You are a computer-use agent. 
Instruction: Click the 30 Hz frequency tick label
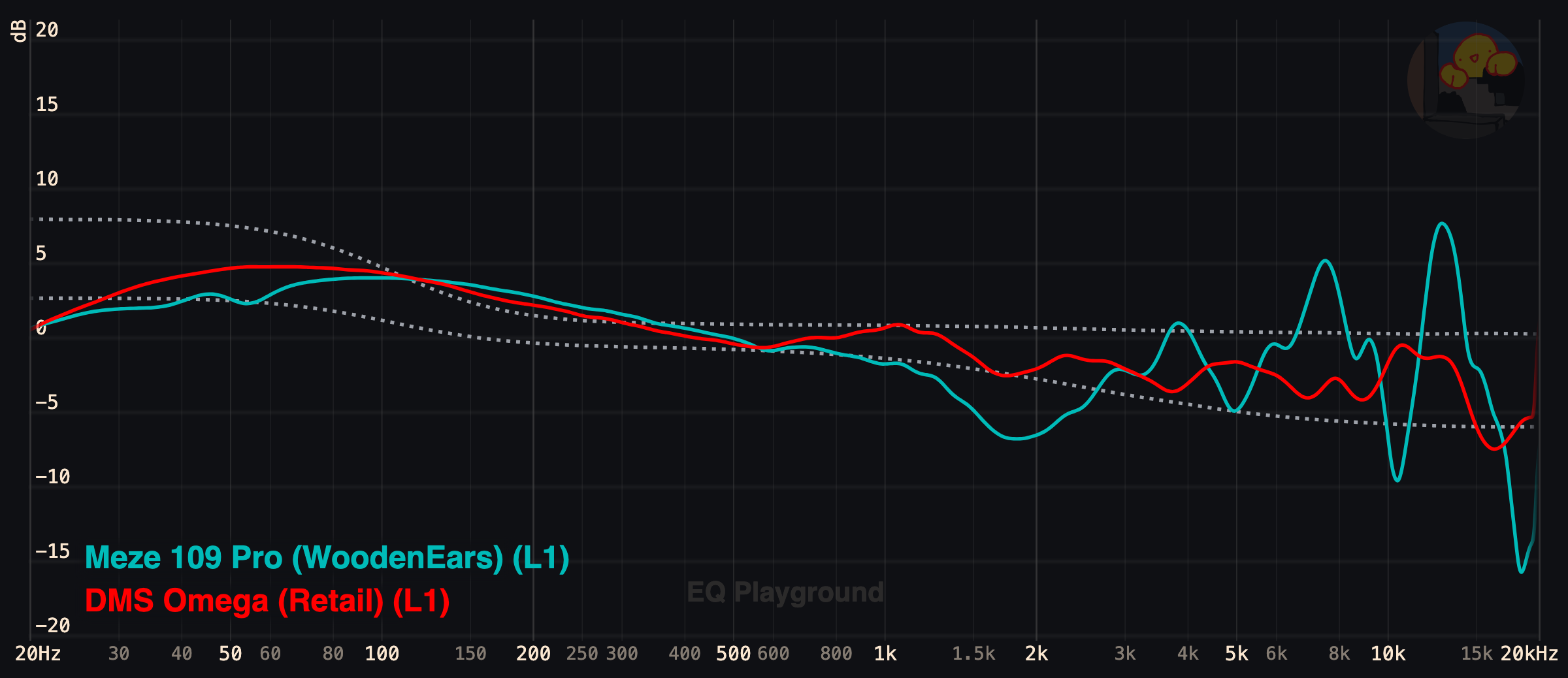coord(119,654)
